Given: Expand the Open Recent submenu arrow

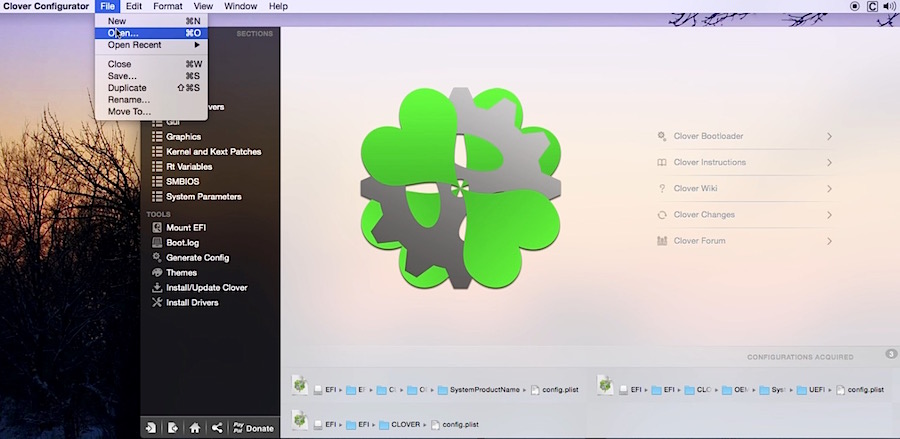Looking at the screenshot, I should 197,45.
